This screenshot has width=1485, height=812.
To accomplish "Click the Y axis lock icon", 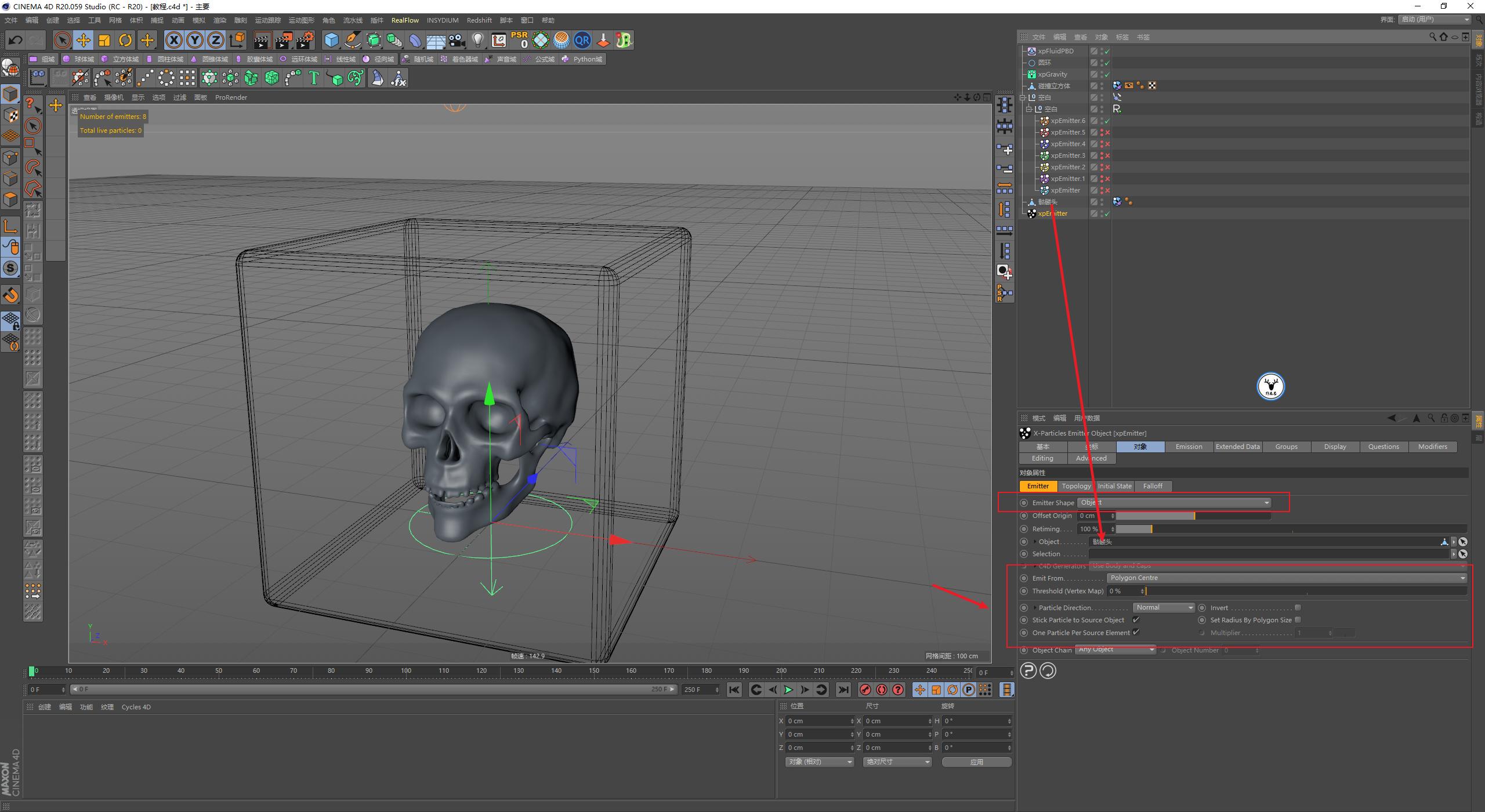I will tap(195, 40).
